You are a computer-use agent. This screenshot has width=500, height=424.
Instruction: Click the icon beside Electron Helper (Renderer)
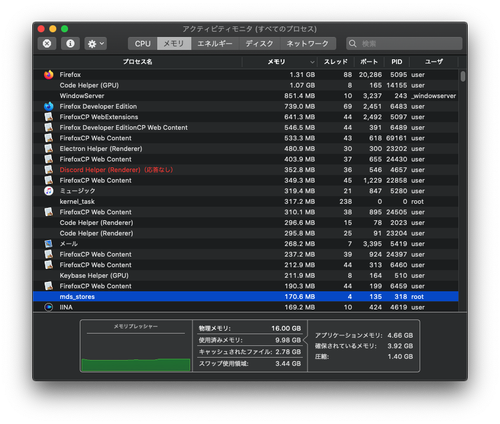(49, 149)
